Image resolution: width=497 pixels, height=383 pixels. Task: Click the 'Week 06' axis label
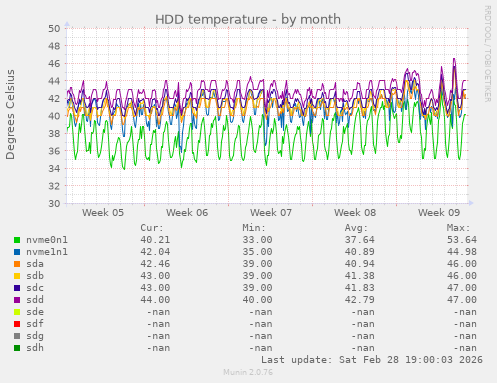point(187,212)
